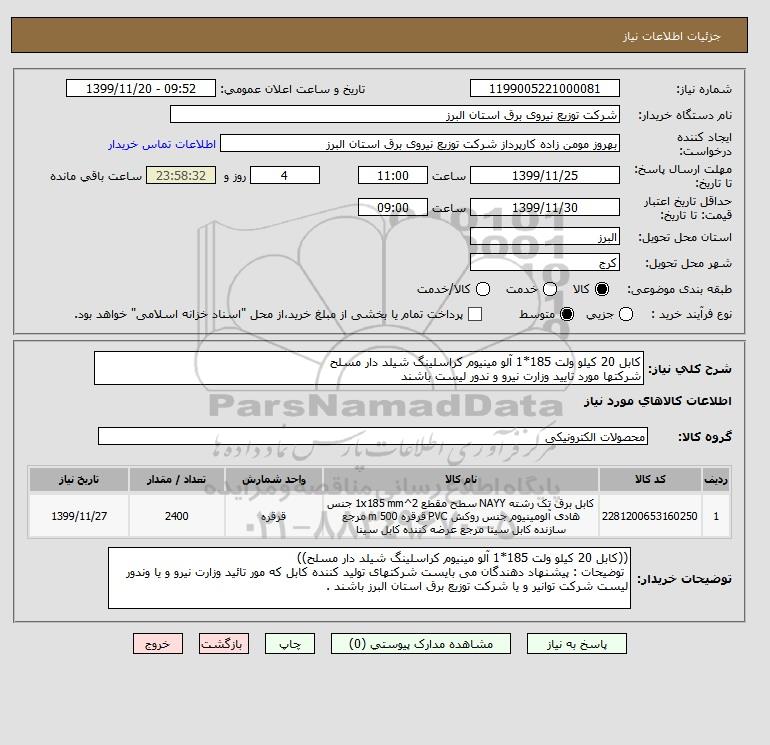Check the Islamic treasury payment checkbox
This screenshot has width=770, height=745.
(x=475, y=314)
